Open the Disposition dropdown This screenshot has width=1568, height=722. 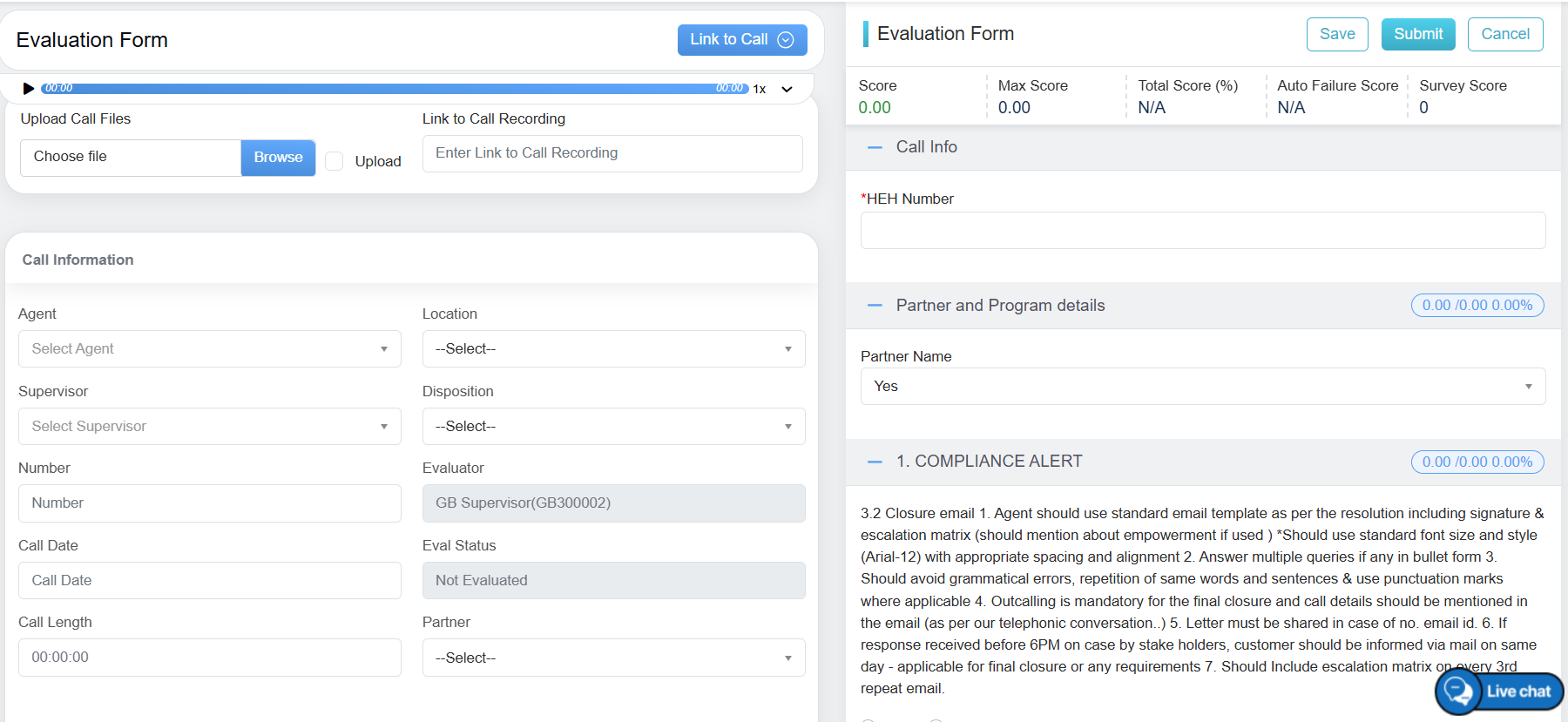click(613, 427)
